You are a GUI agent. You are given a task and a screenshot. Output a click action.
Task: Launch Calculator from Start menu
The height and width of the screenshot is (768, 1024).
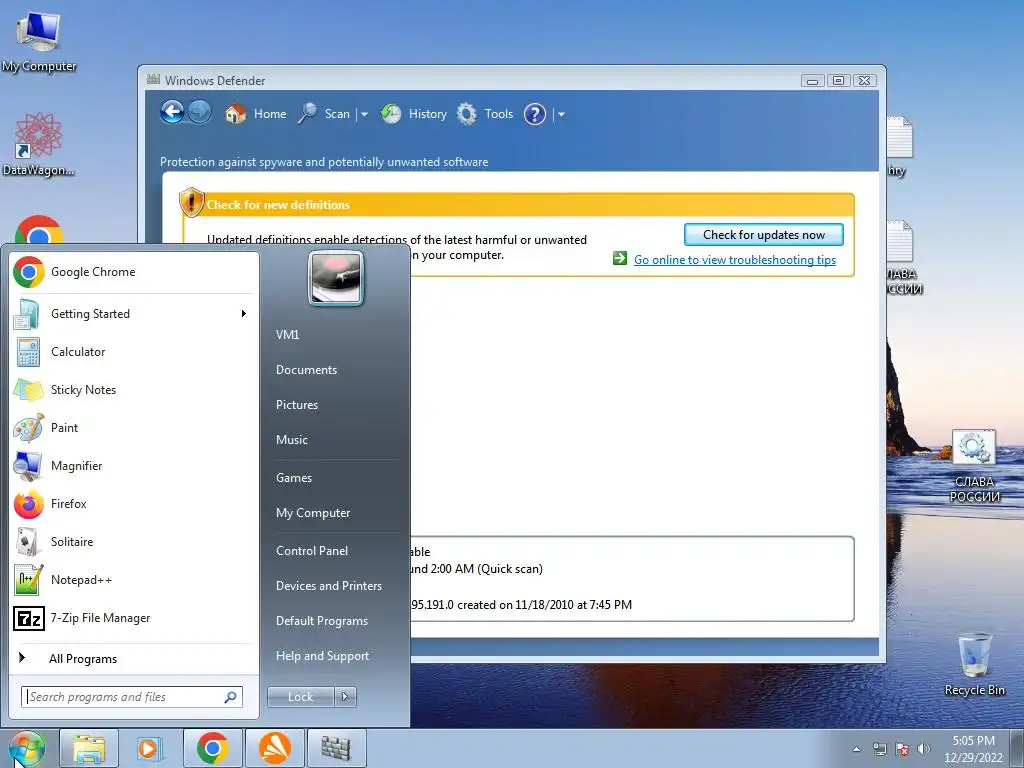pyautogui.click(x=134, y=352)
